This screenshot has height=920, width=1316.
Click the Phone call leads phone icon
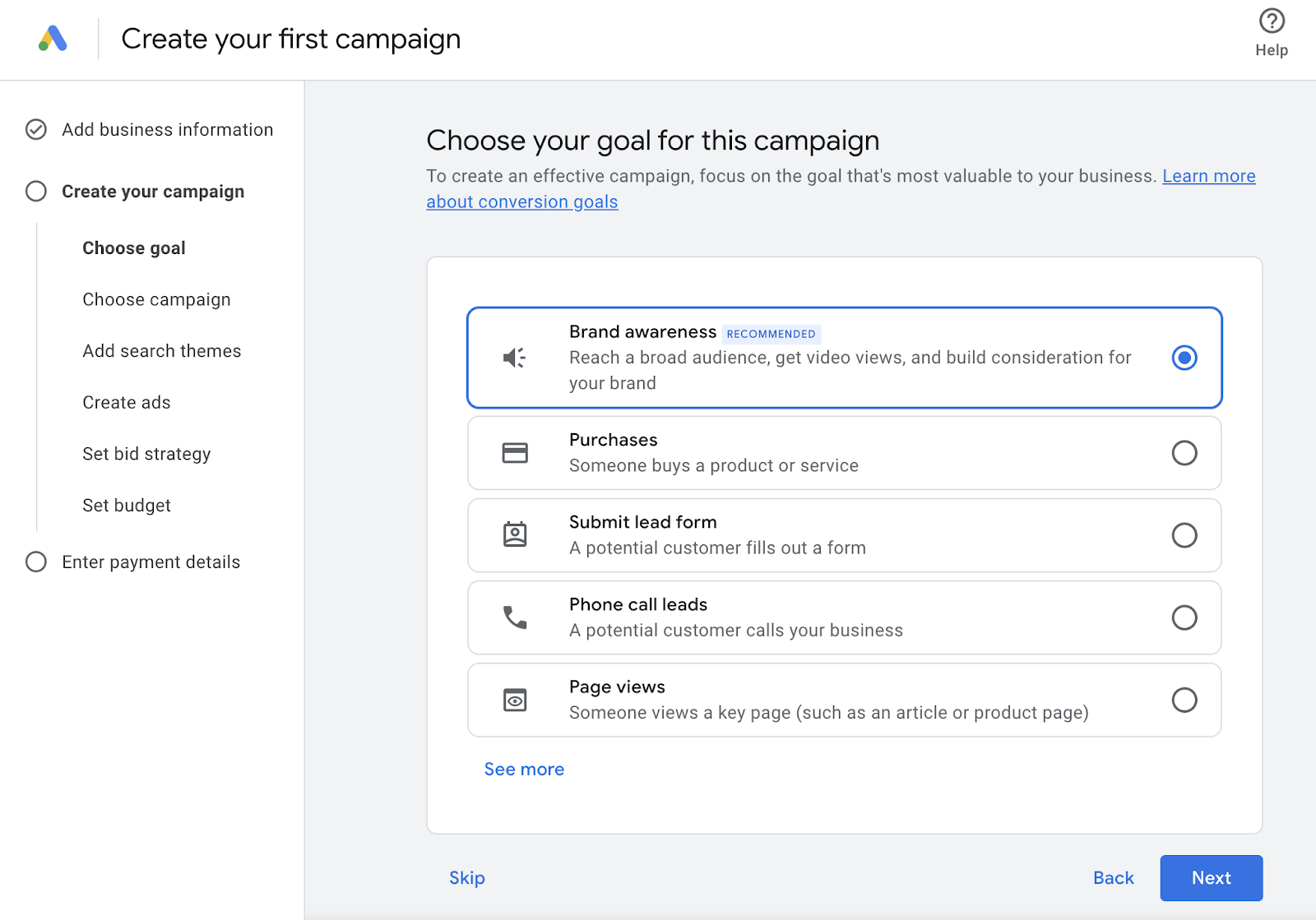point(514,617)
